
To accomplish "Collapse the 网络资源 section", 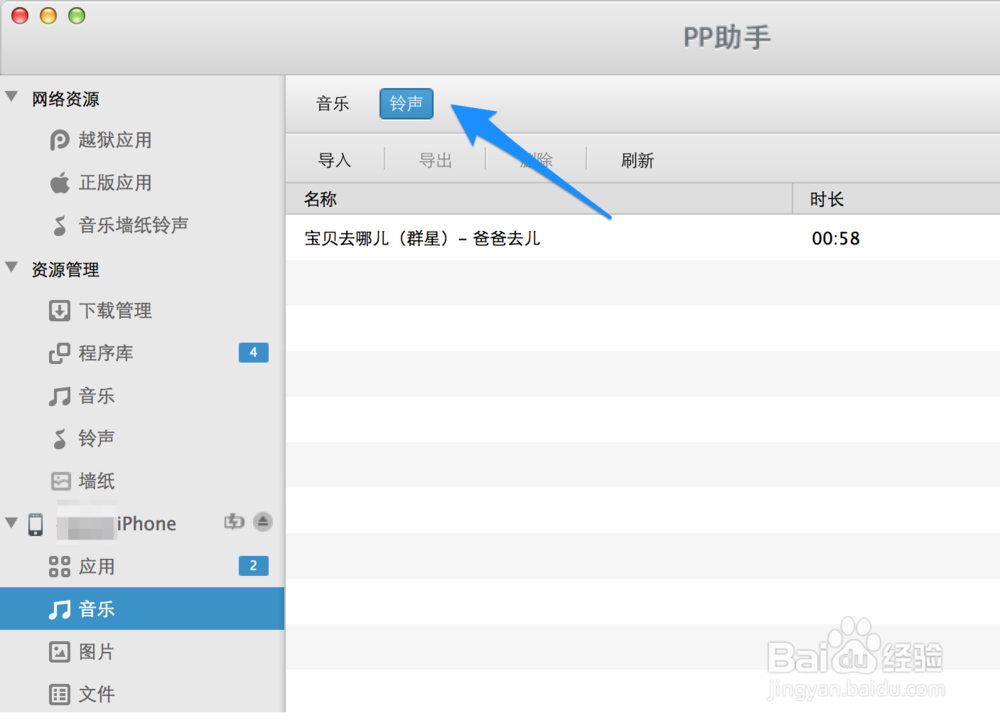I will tap(11, 96).
